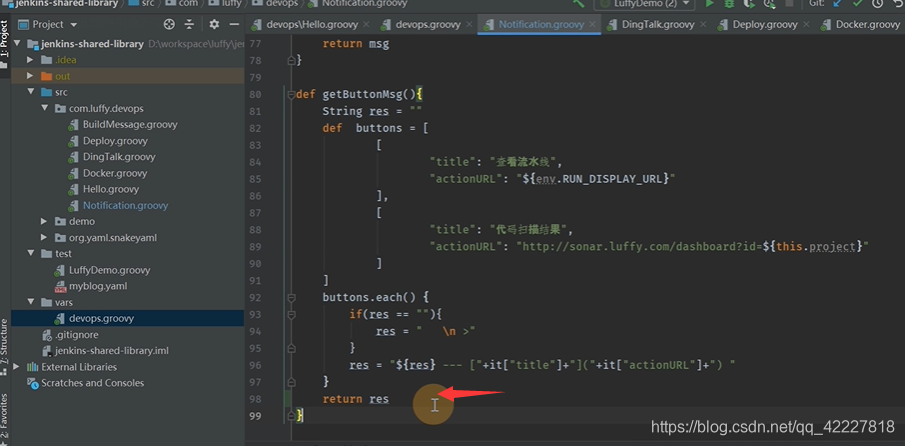This screenshot has width=905, height=446.
Task: Select LuffyDemo.groovy in project tree
Action: (x=109, y=270)
